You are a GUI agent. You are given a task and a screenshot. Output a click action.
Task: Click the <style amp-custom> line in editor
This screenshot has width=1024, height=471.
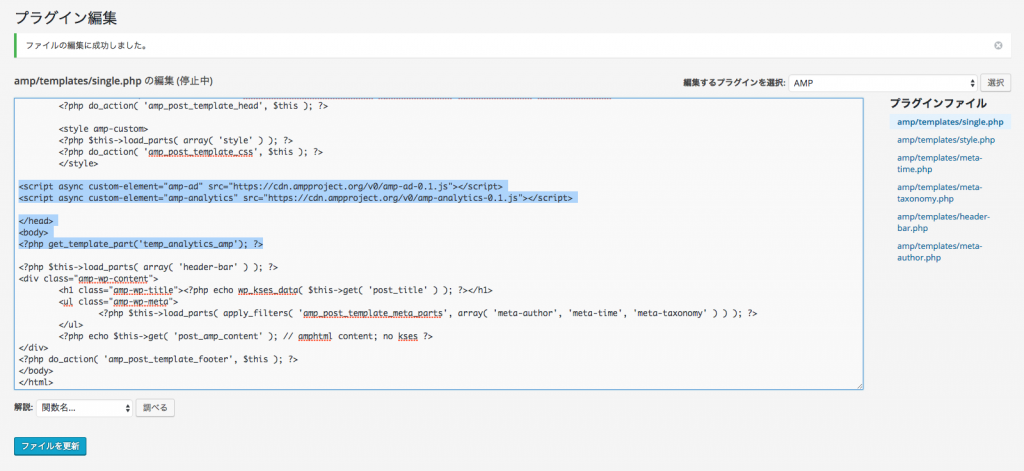click(104, 128)
